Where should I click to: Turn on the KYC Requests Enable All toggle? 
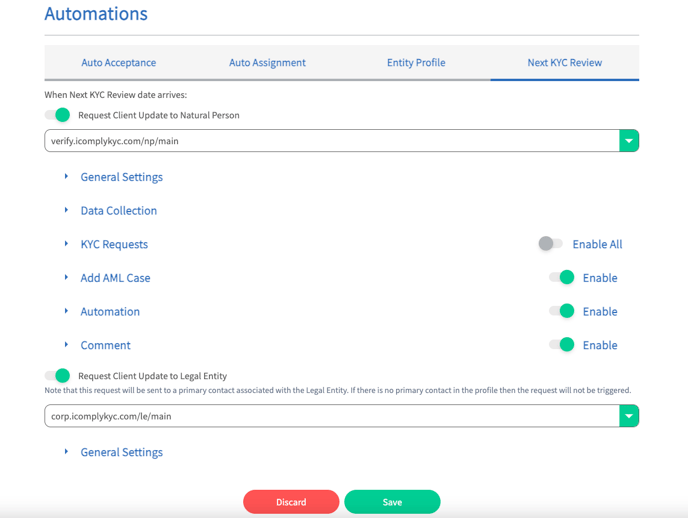click(551, 243)
